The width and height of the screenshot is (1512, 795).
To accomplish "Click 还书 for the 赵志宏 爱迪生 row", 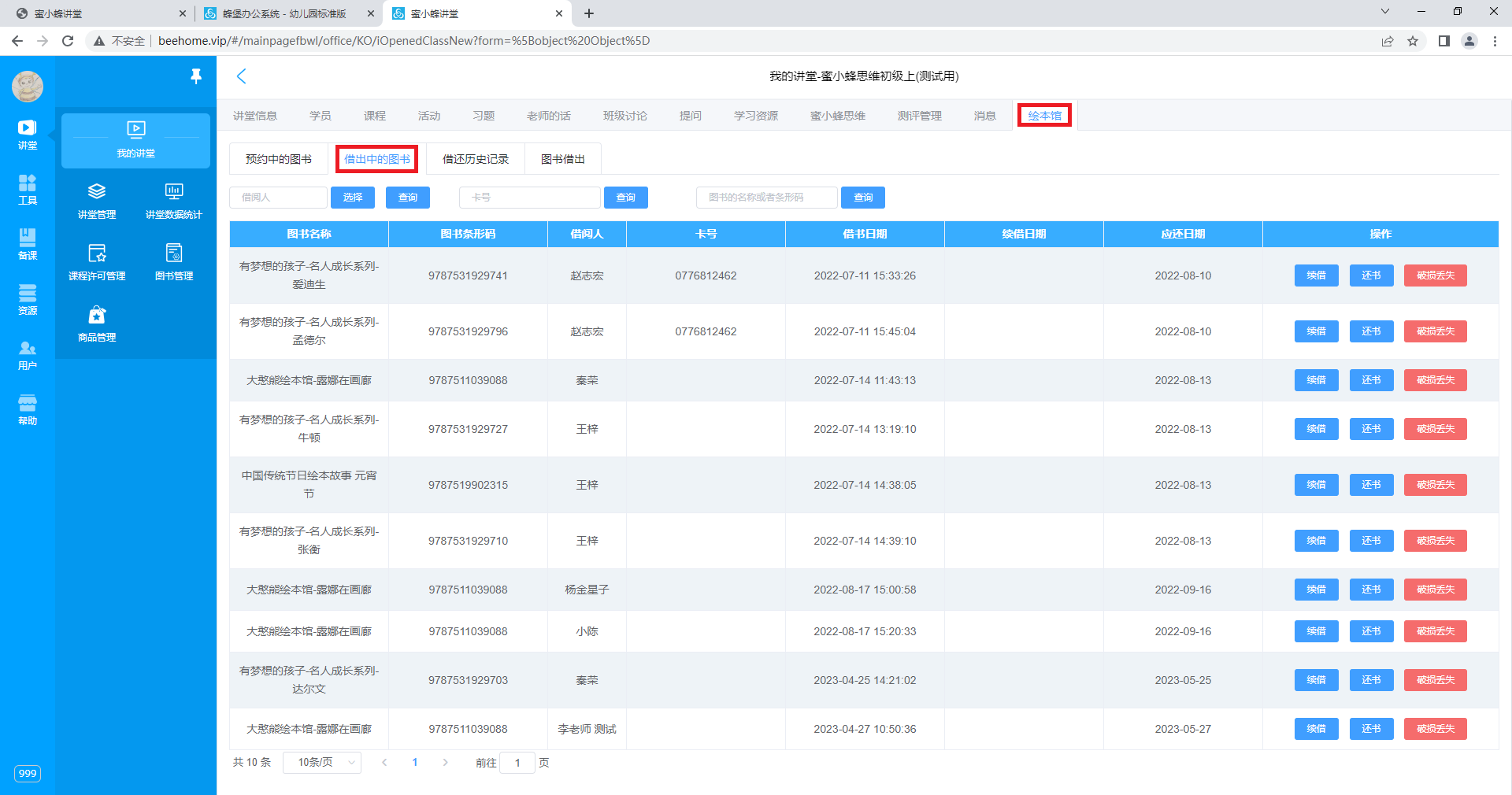I will click(x=1371, y=275).
